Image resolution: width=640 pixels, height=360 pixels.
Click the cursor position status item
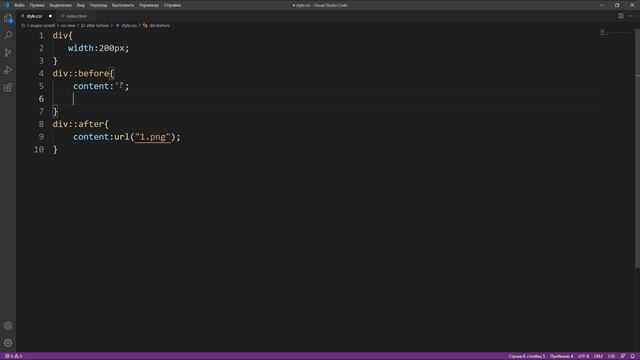click(x=527, y=356)
